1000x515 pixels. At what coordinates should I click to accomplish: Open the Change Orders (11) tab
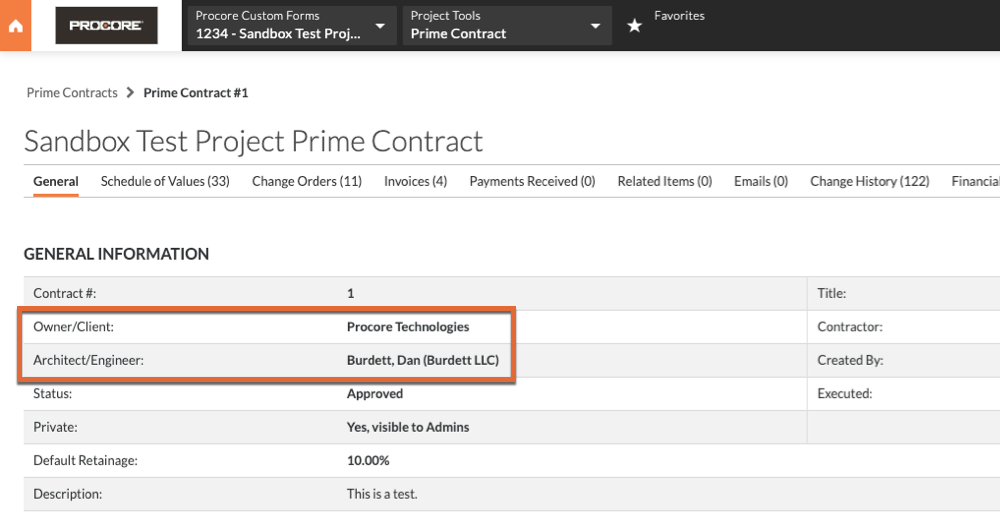point(307,182)
